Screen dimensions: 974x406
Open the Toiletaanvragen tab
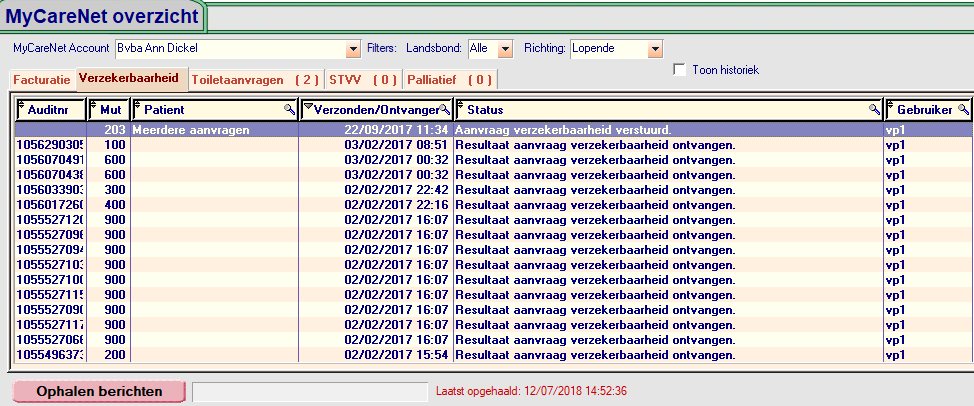[x=254, y=79]
